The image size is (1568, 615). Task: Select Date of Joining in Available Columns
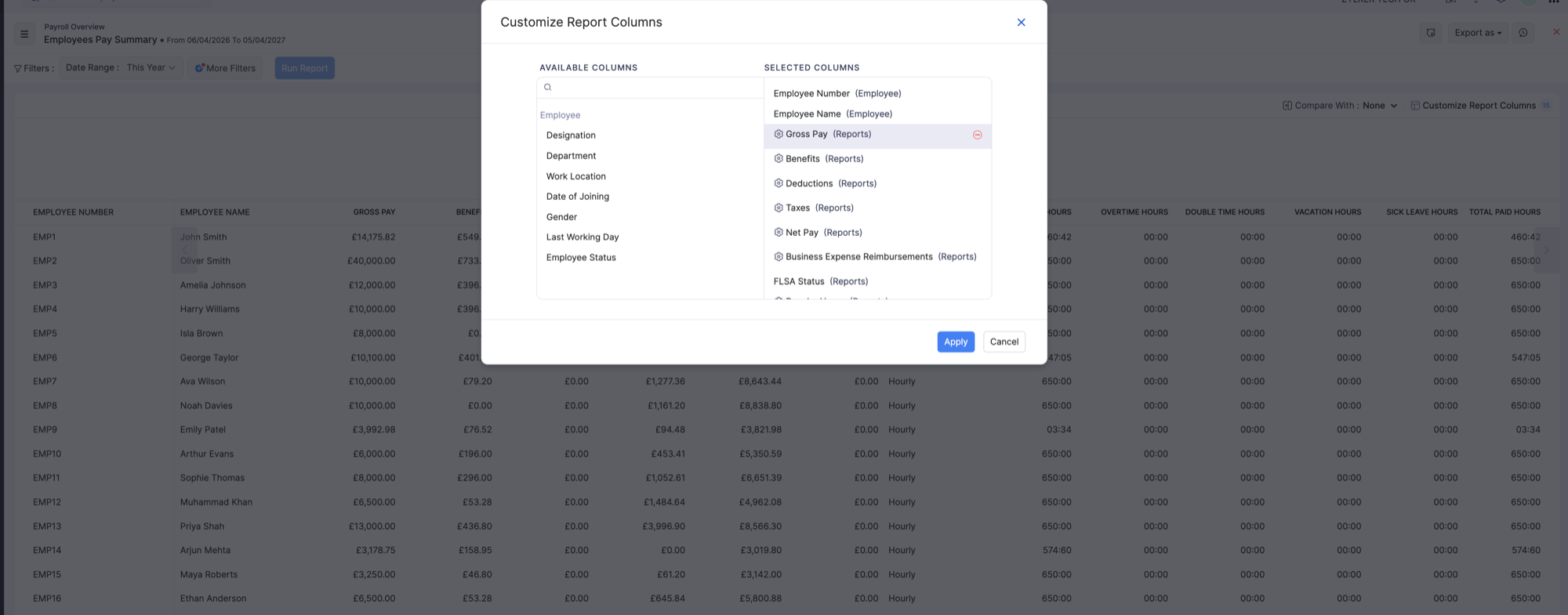[x=578, y=197]
